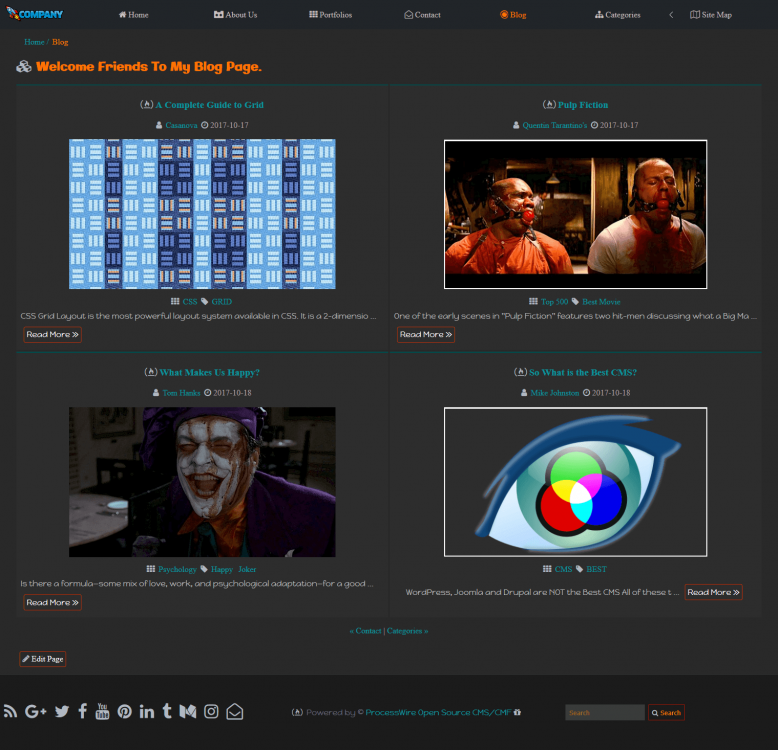Click the left chevron beside Site Map

coord(671,15)
